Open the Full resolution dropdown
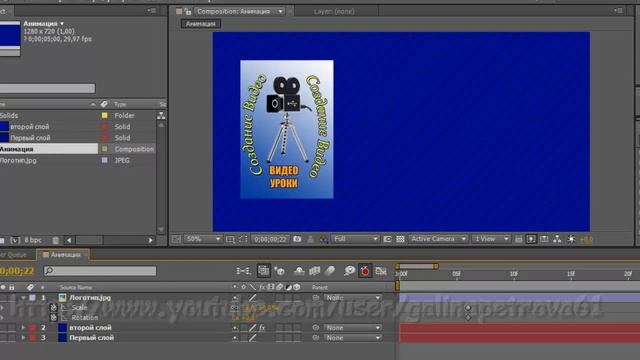Screen dimensions: 640x360 click(355, 239)
